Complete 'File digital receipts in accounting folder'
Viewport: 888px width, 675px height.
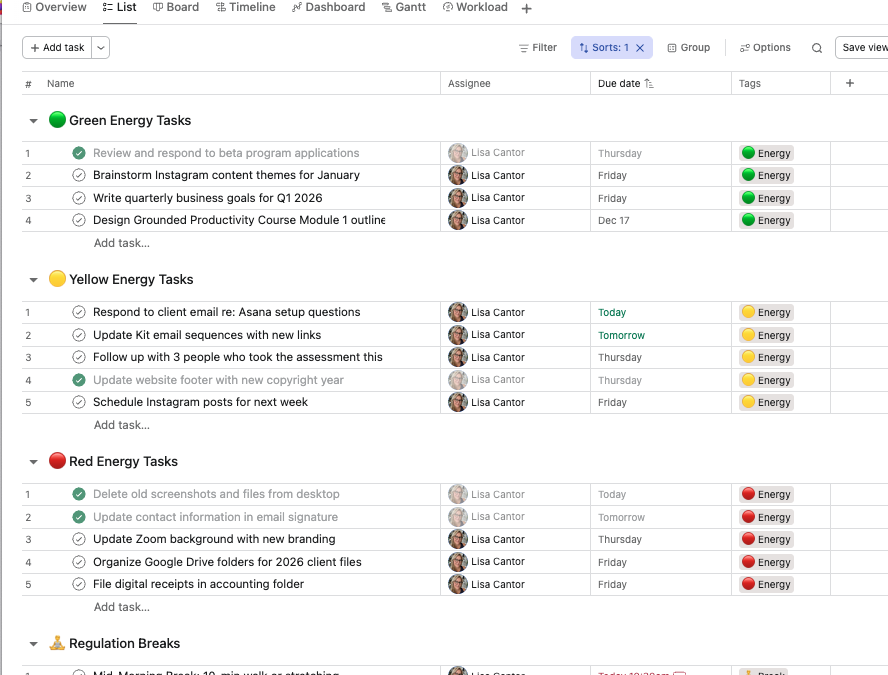coord(79,584)
